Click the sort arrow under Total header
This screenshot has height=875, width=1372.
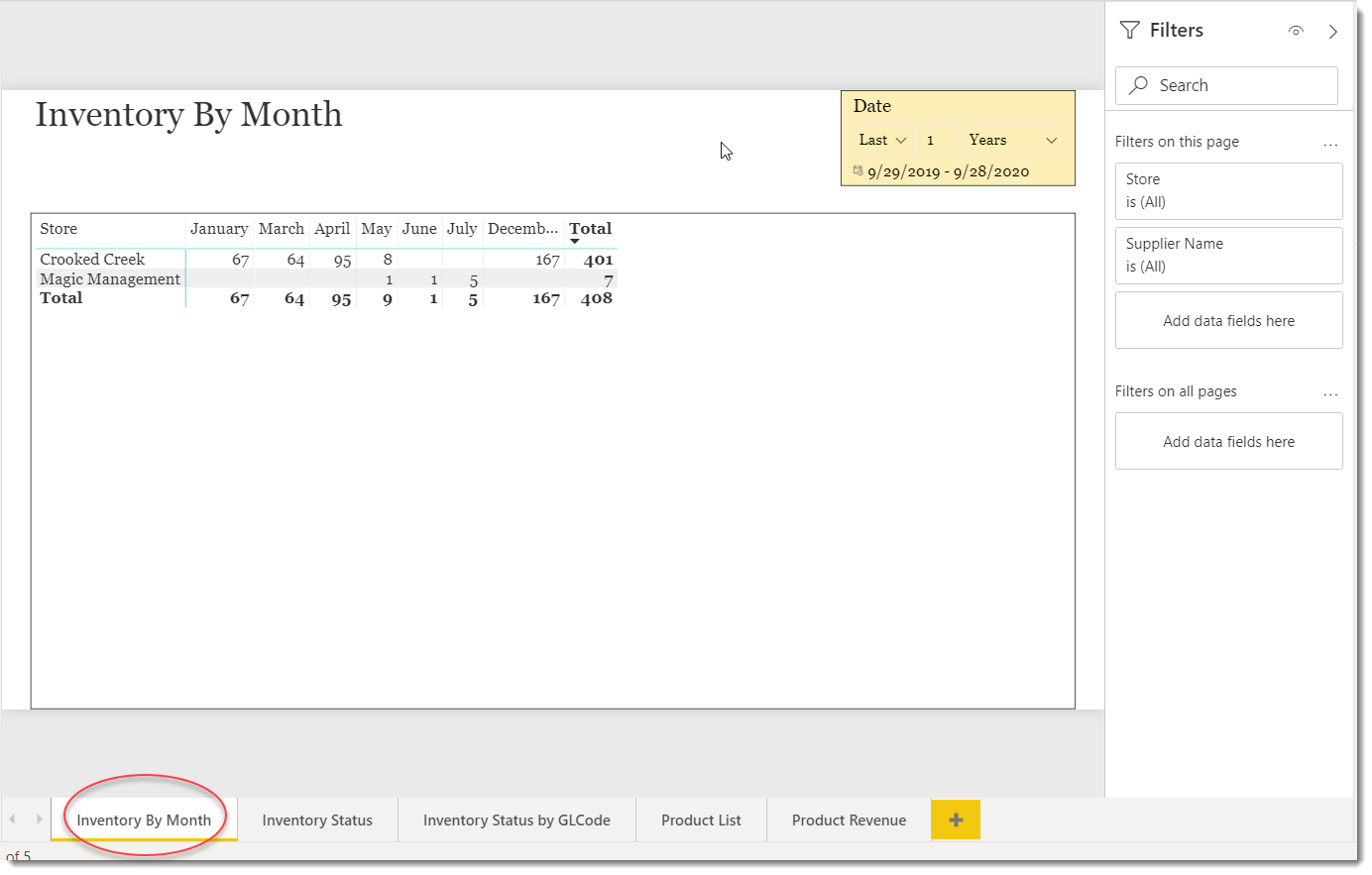(x=575, y=241)
